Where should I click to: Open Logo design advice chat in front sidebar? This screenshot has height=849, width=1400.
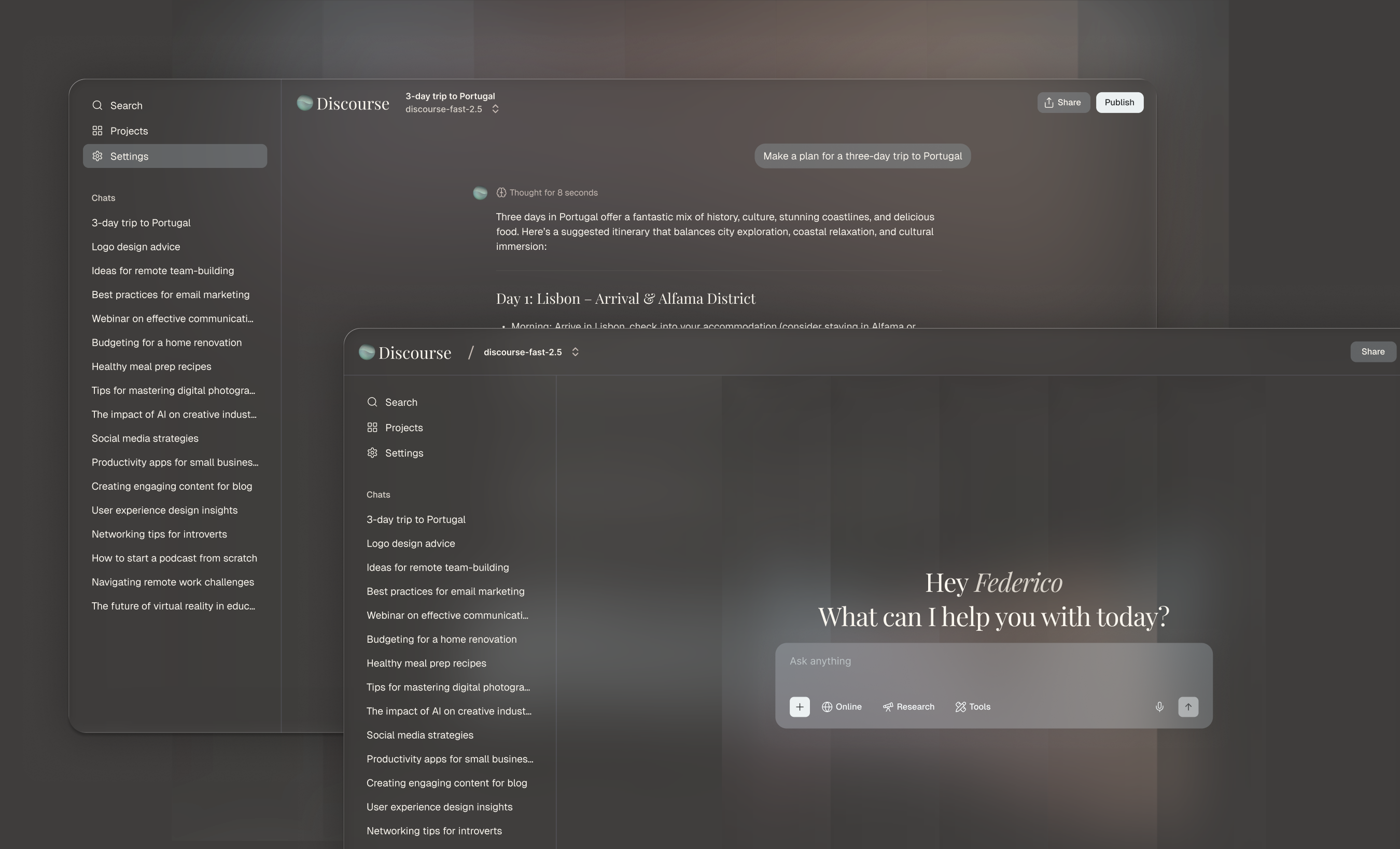tap(410, 544)
